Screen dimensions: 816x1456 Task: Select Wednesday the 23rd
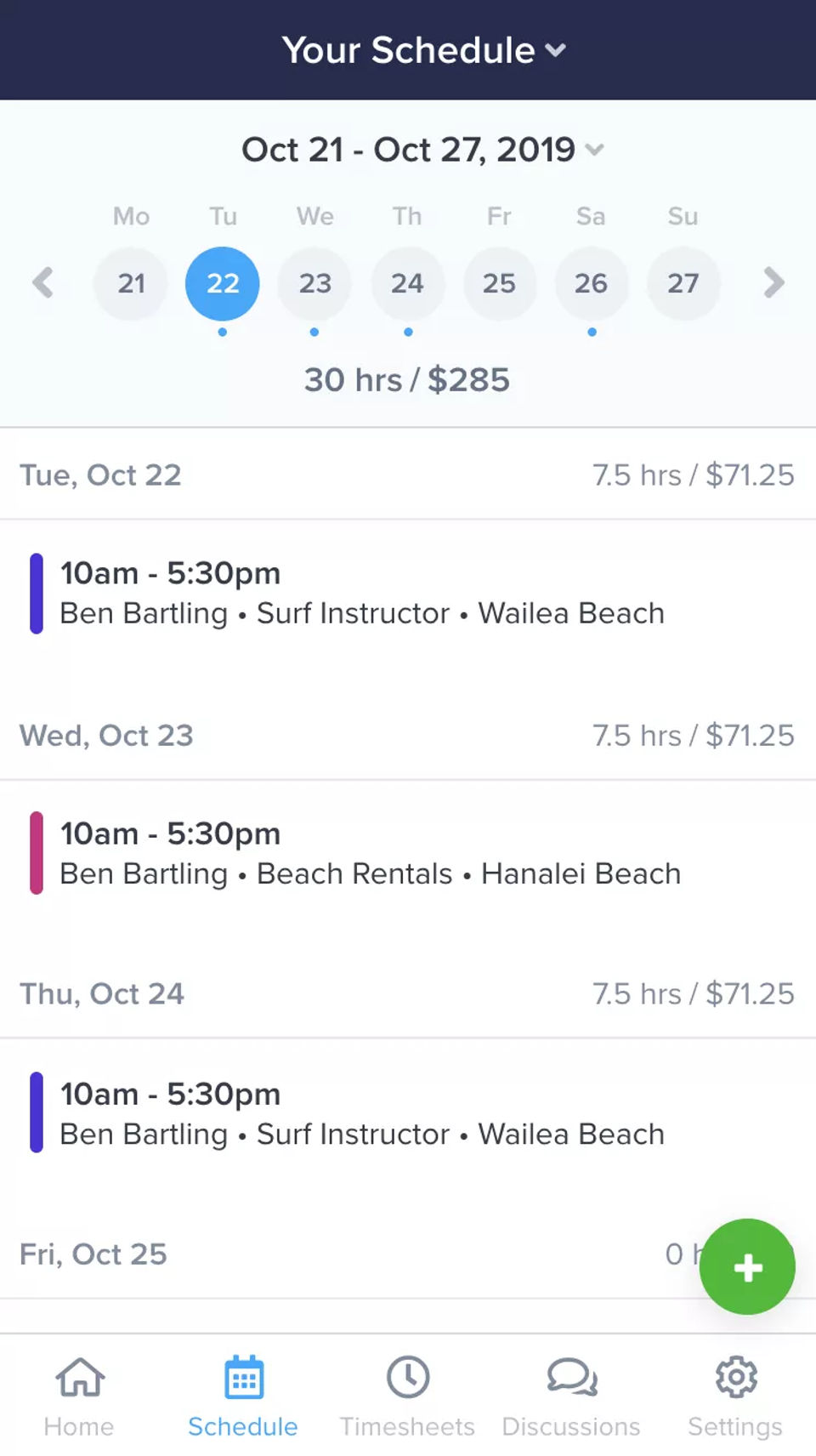[x=314, y=283]
